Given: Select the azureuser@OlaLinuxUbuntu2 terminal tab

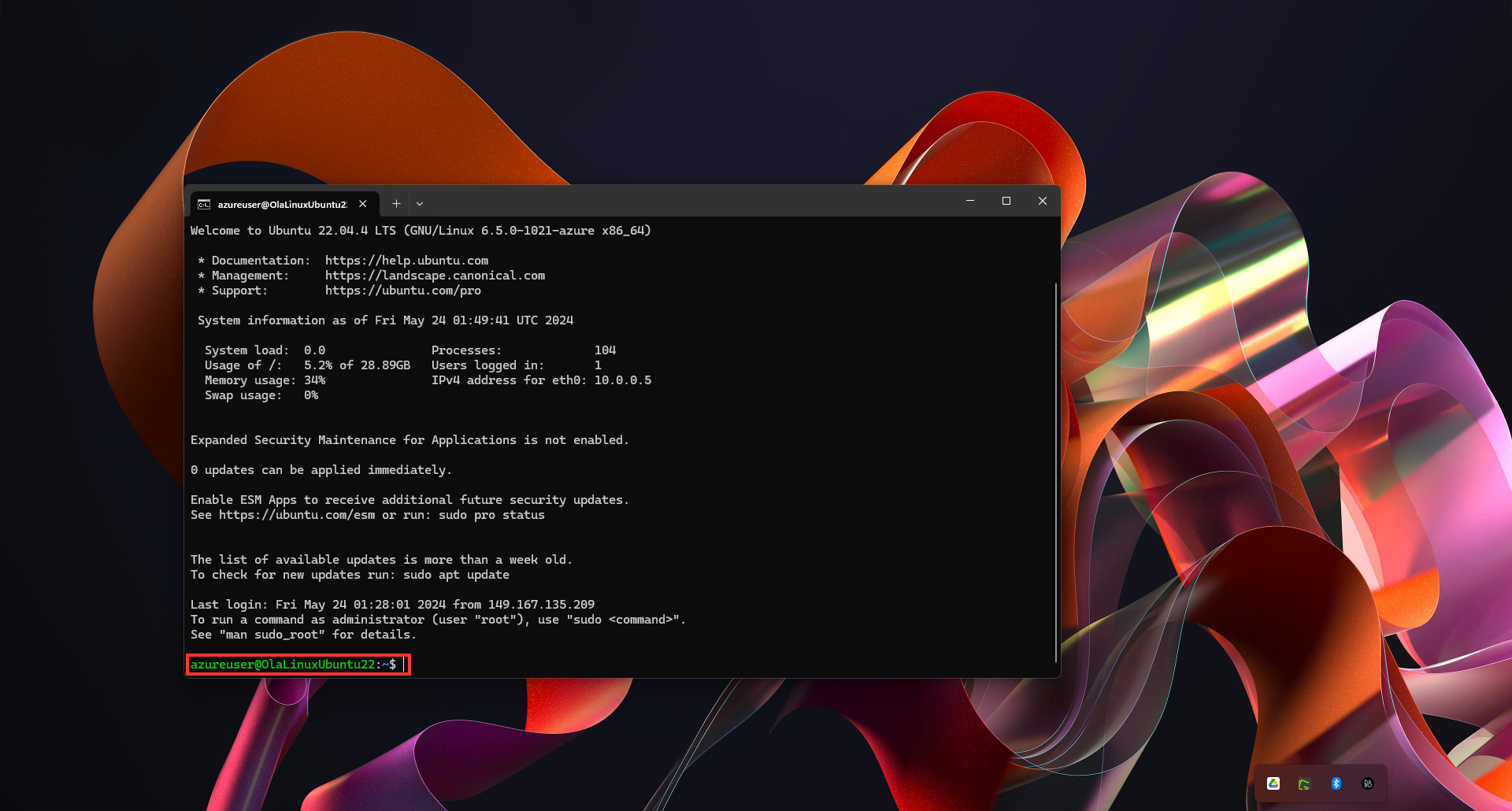Looking at the screenshot, I should pos(280,203).
